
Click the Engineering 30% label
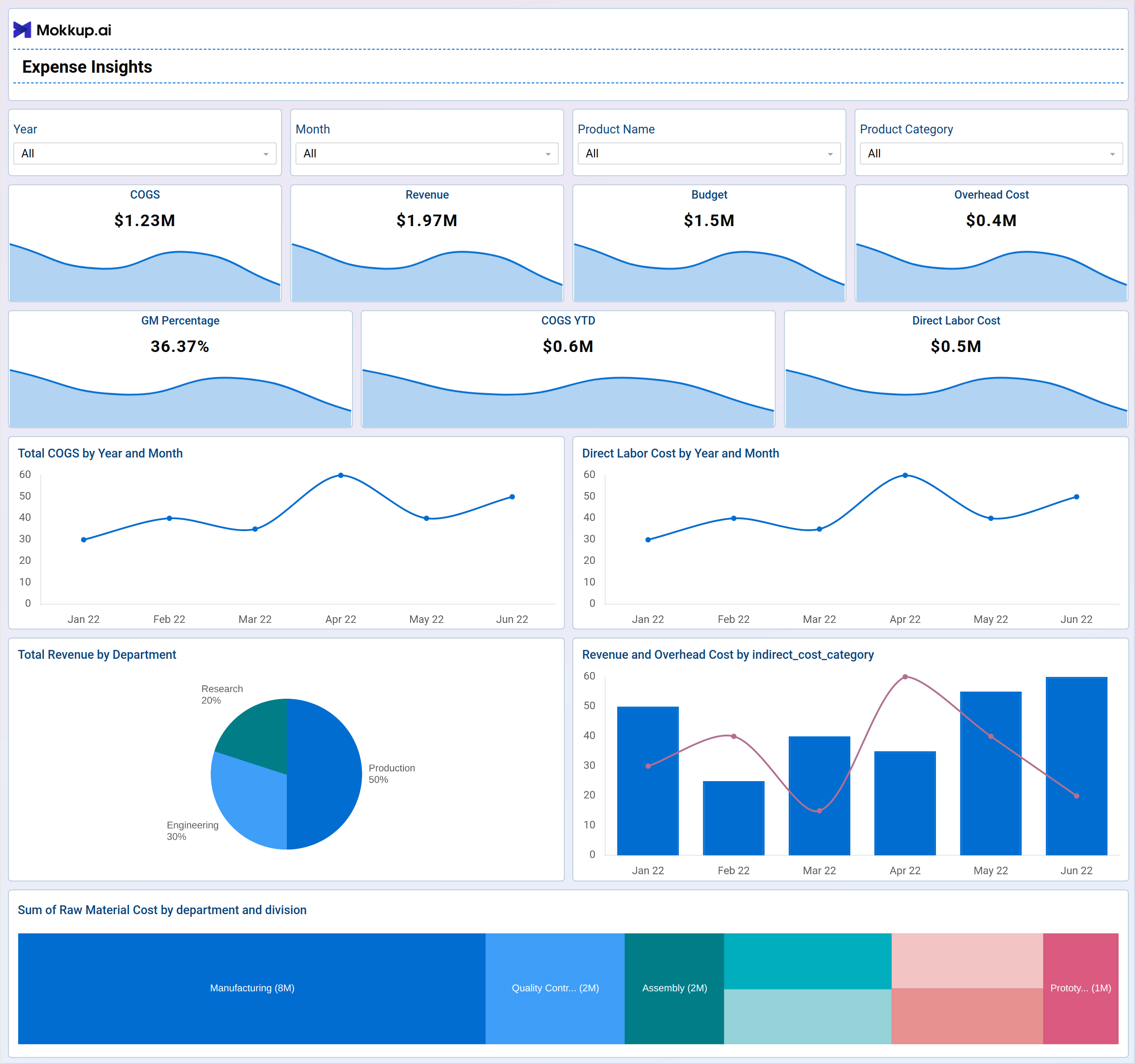click(x=192, y=831)
